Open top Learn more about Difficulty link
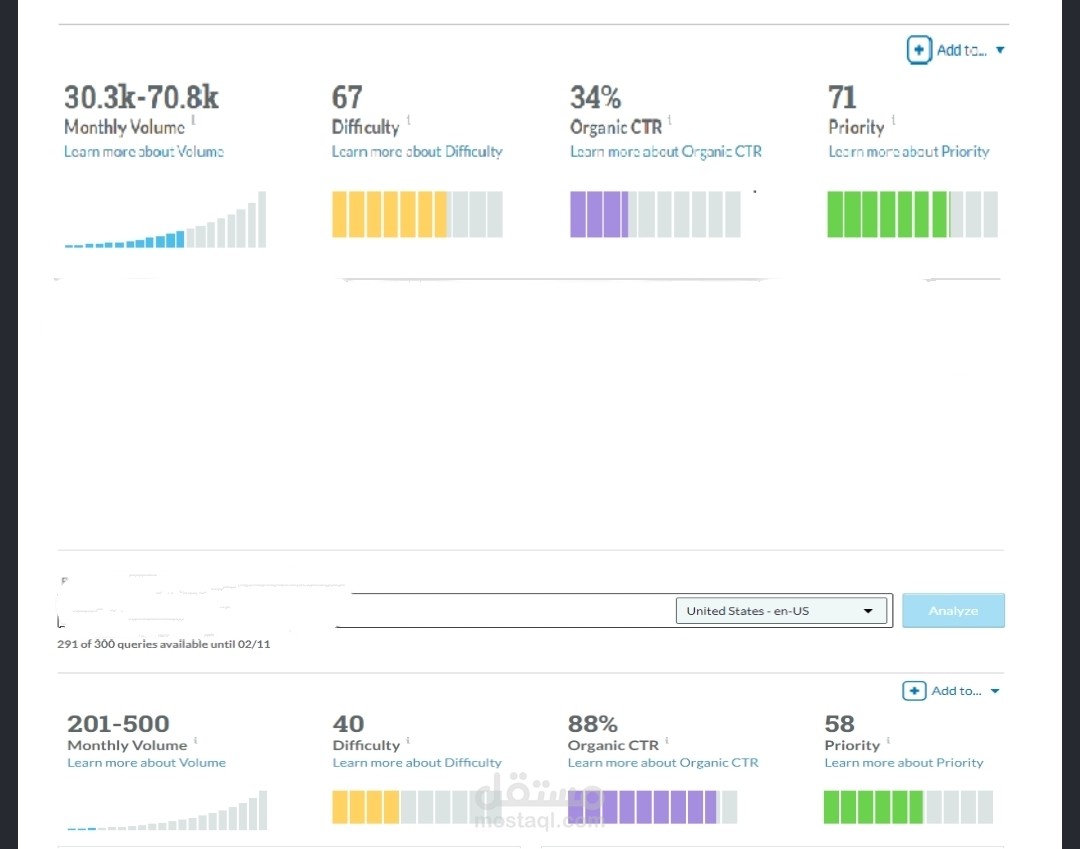1080x849 pixels. pyautogui.click(x=417, y=151)
